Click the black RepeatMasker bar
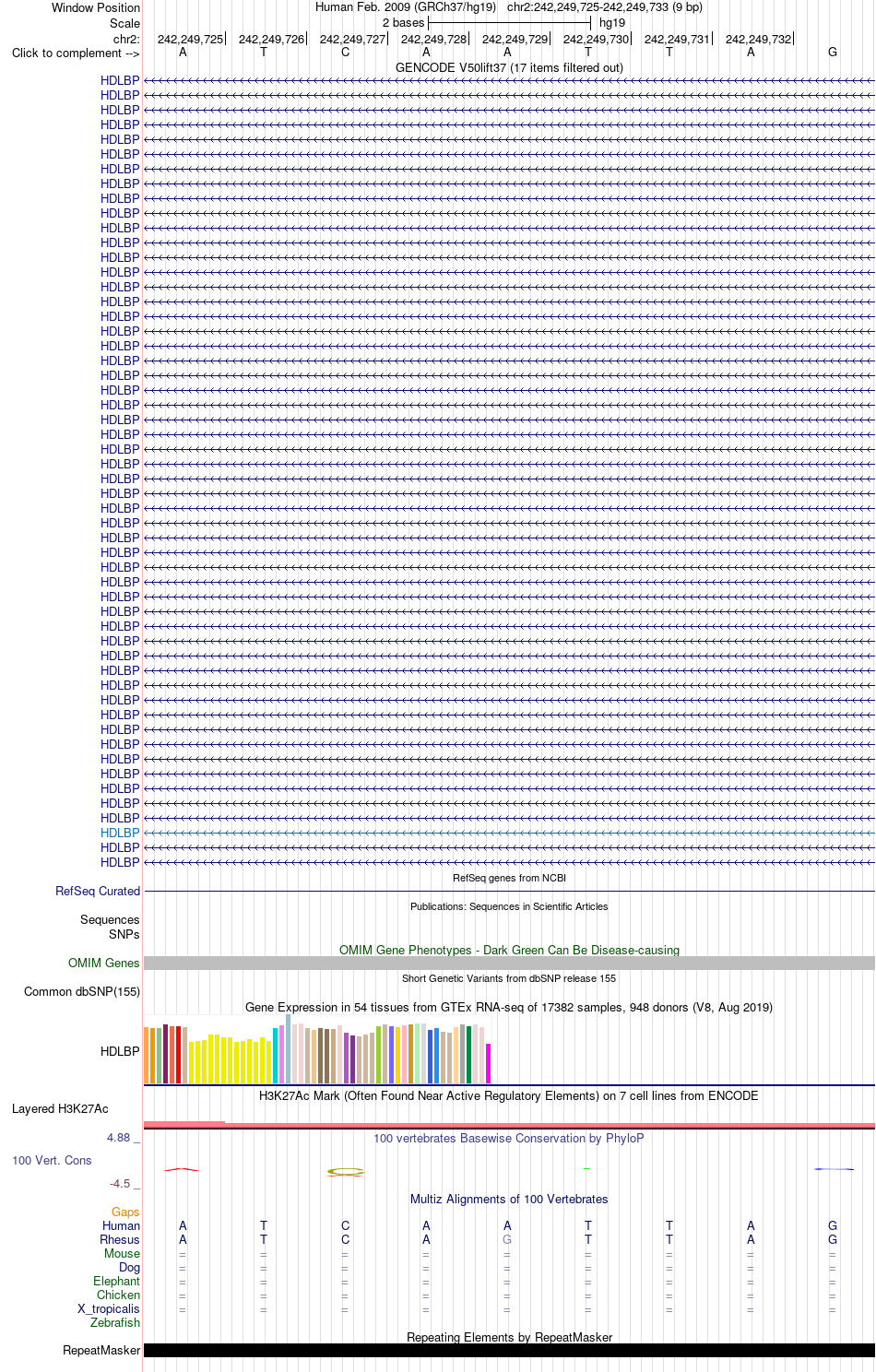 click(509, 1350)
